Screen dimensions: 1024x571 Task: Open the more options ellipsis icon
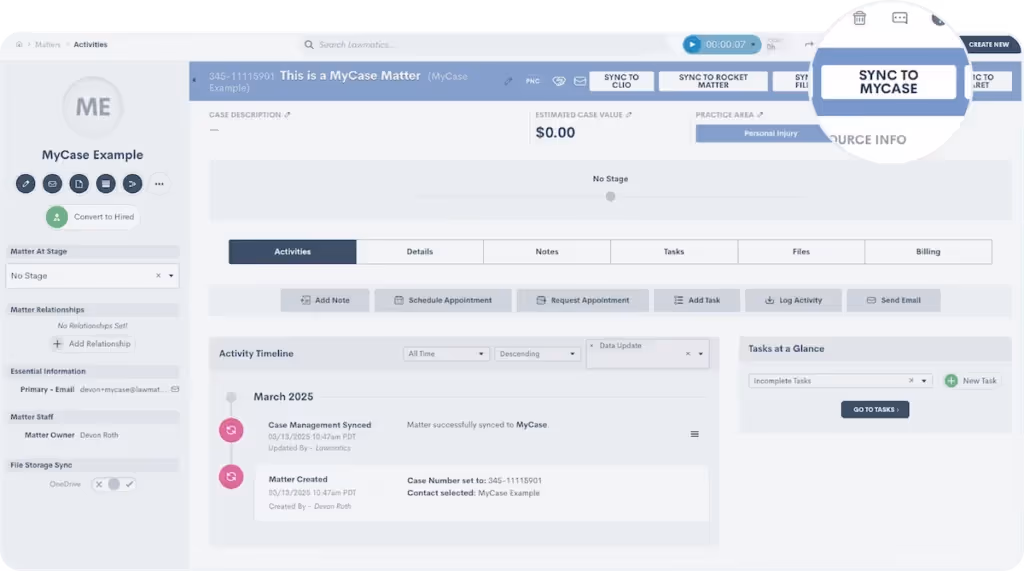tap(159, 184)
